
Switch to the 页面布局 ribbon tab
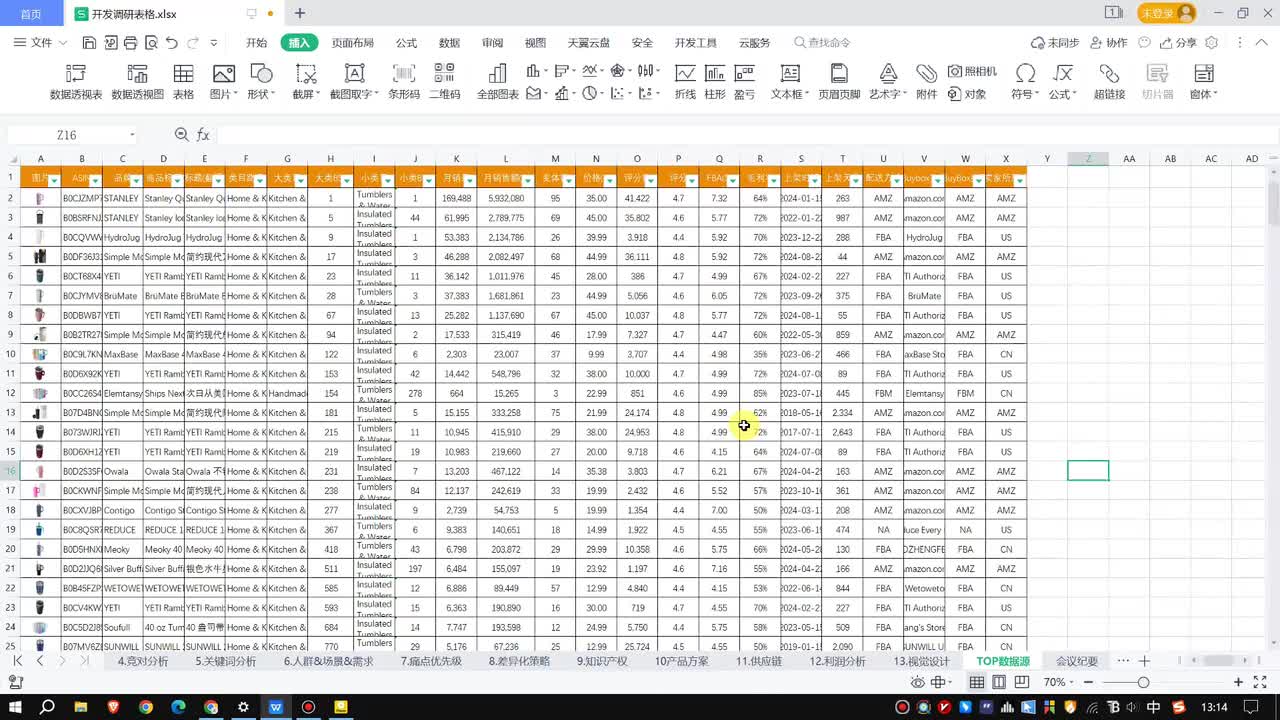pos(353,43)
